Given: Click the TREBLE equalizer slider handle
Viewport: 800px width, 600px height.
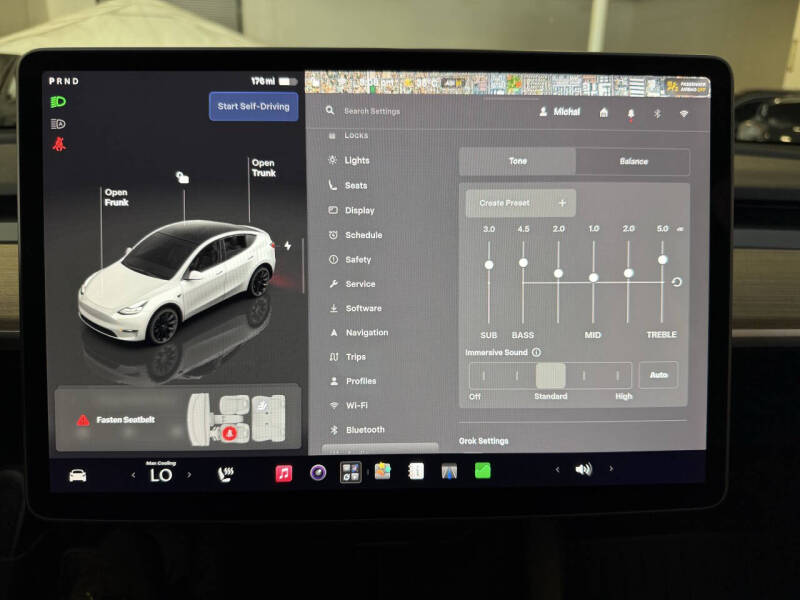Looking at the screenshot, I should click(662, 260).
